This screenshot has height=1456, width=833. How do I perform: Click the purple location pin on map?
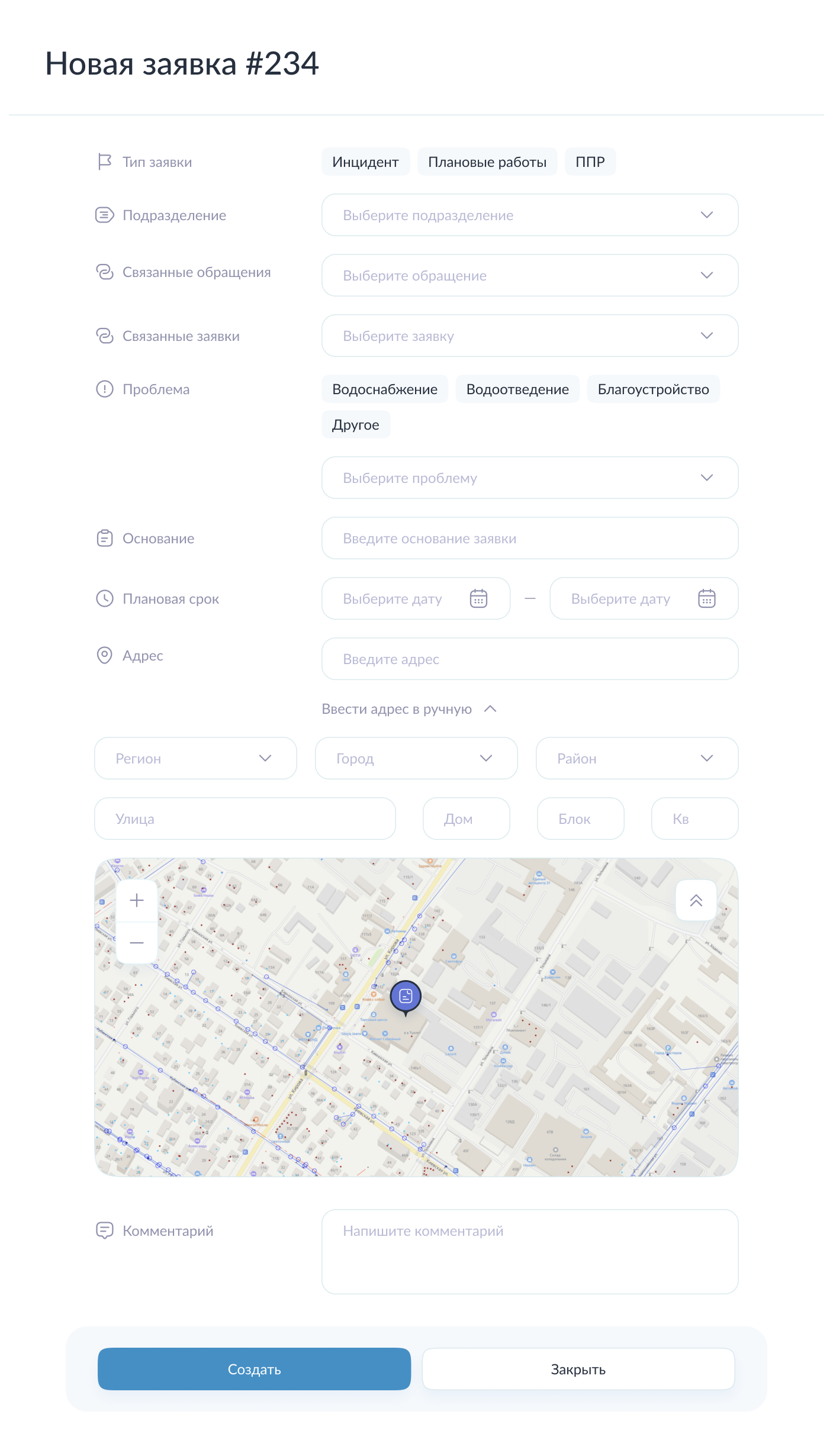click(x=406, y=997)
